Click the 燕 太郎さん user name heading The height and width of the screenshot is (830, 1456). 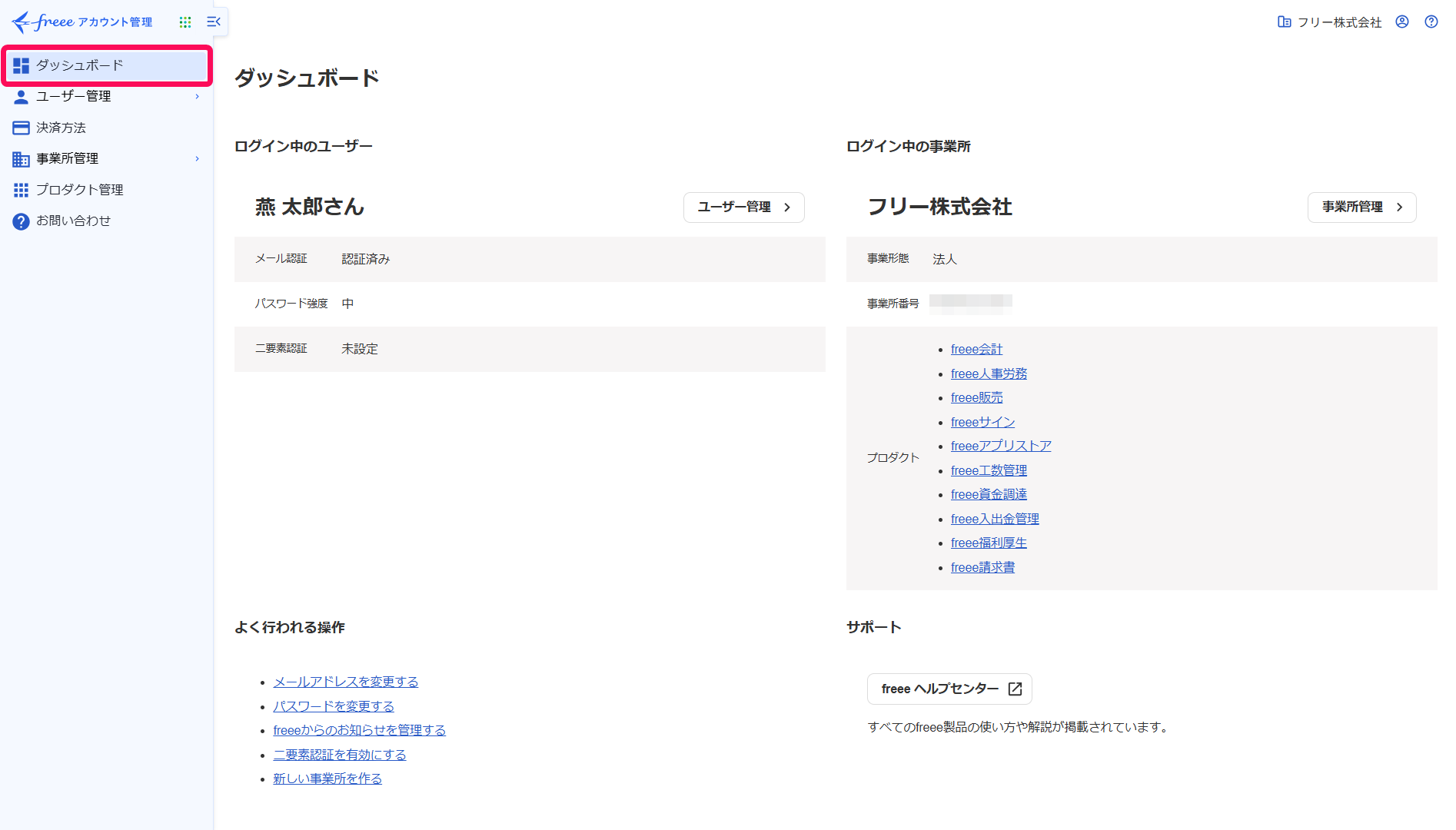coord(310,207)
